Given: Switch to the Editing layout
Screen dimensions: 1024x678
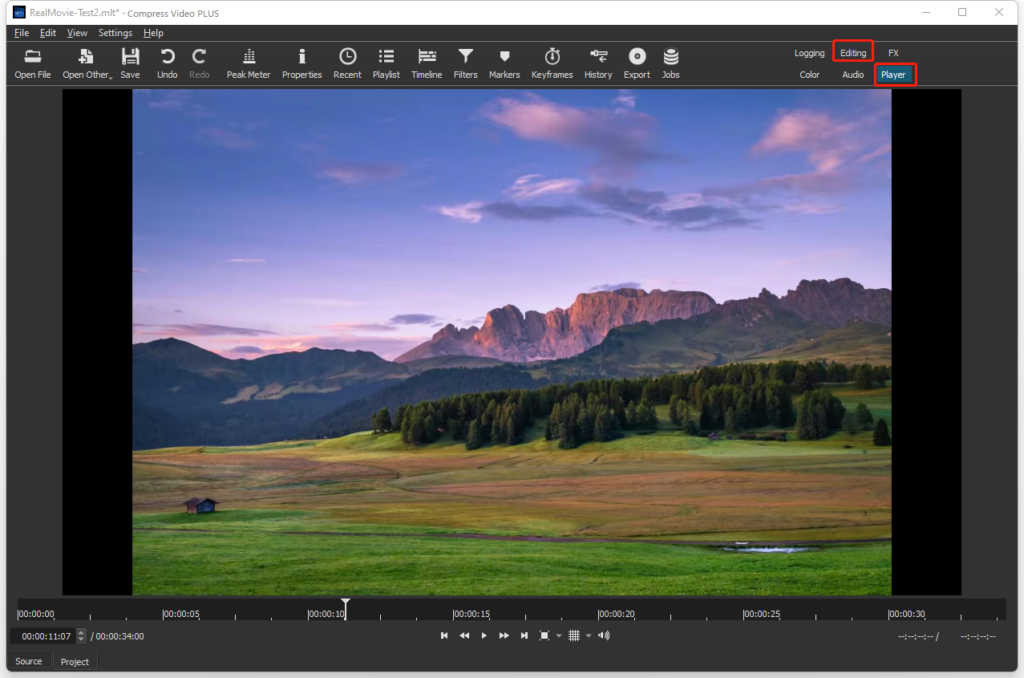Looking at the screenshot, I should pyautogui.click(x=853, y=53).
